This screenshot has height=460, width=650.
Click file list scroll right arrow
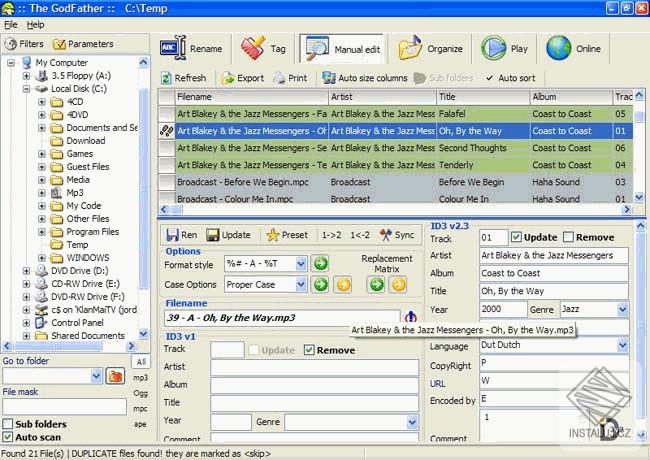click(627, 210)
